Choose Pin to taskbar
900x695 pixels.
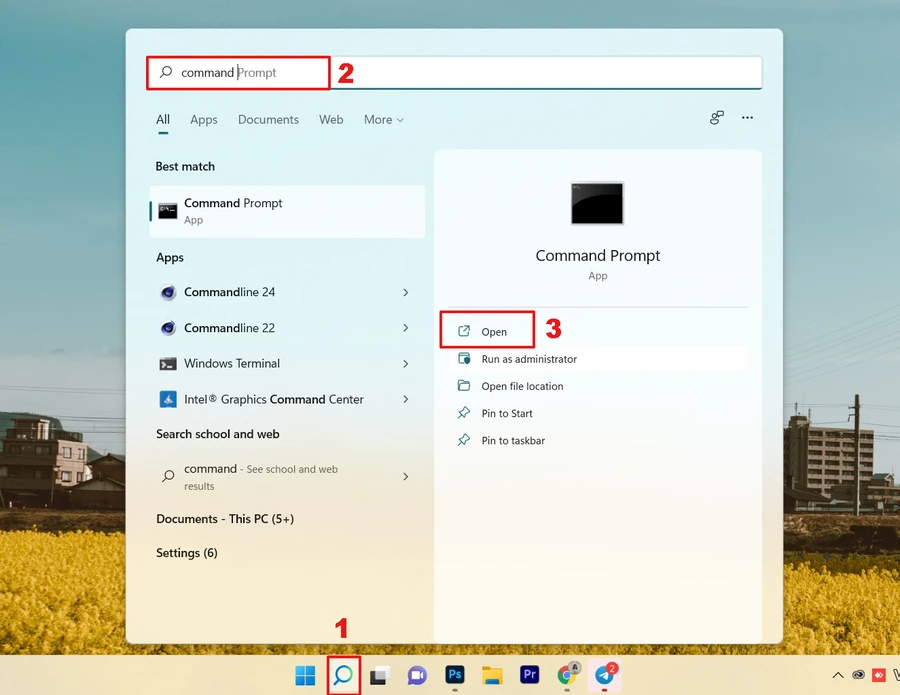tap(598, 441)
